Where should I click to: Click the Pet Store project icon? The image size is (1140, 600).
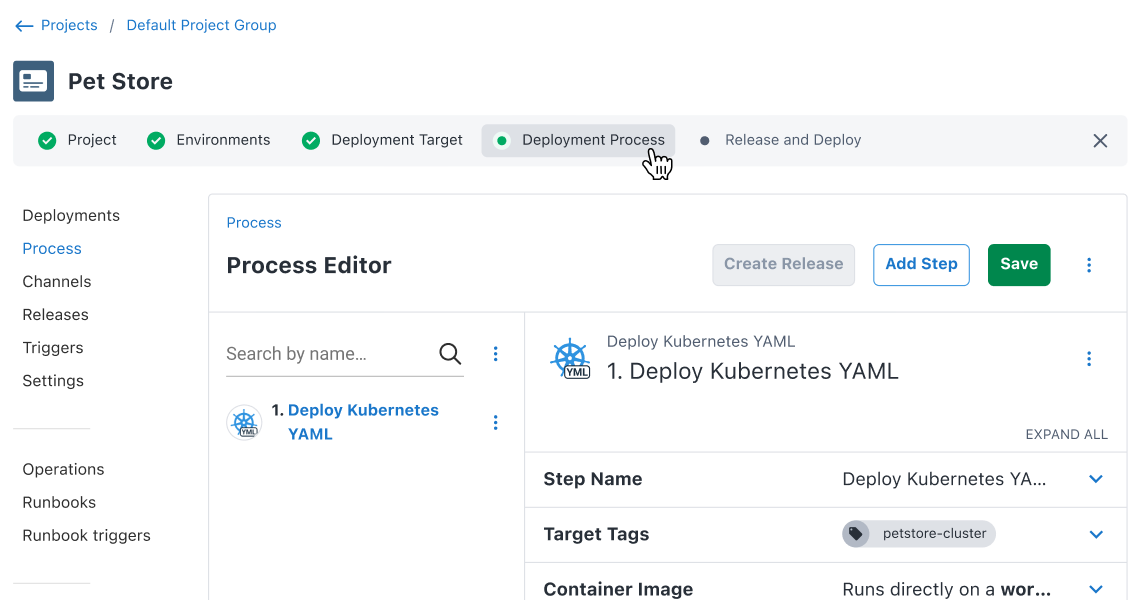click(33, 81)
